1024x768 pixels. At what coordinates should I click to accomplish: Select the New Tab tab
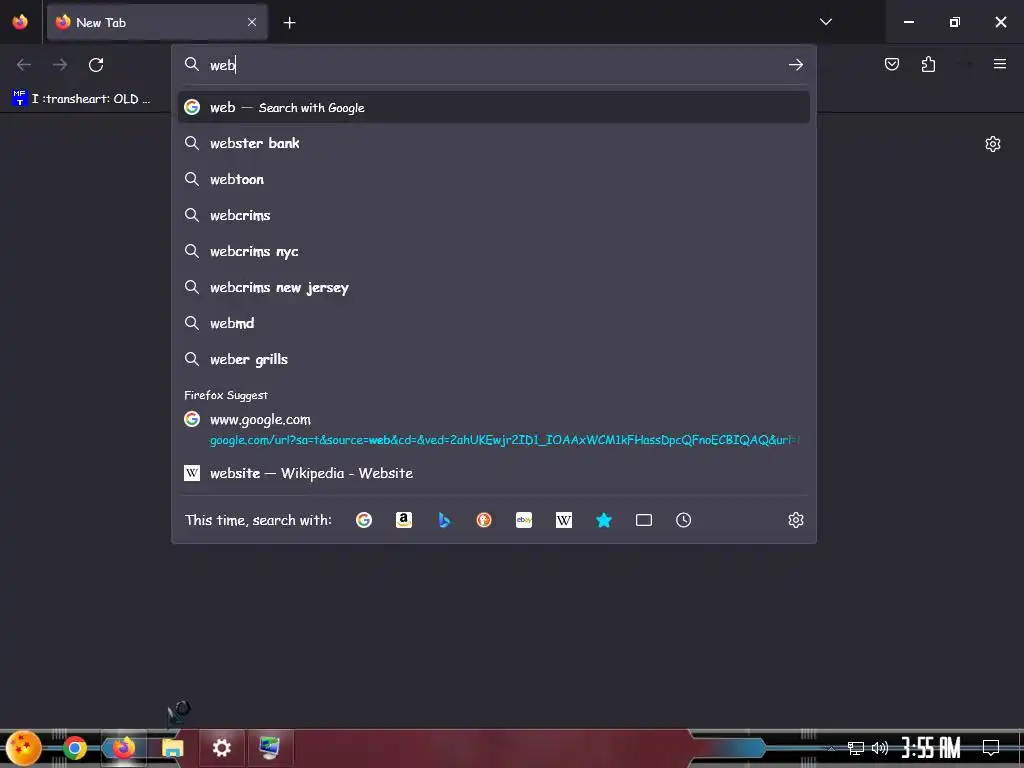click(157, 22)
